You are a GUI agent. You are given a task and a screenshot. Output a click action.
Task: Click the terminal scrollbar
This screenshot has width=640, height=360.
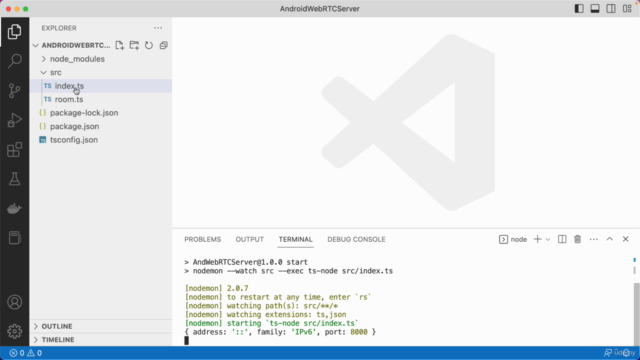tap(637, 313)
